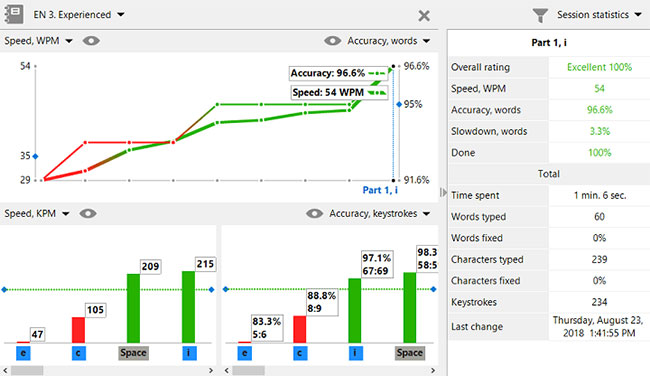Toggle the Speed, WPM visibility eye
Screen dimensions: 650x376
(91, 41)
